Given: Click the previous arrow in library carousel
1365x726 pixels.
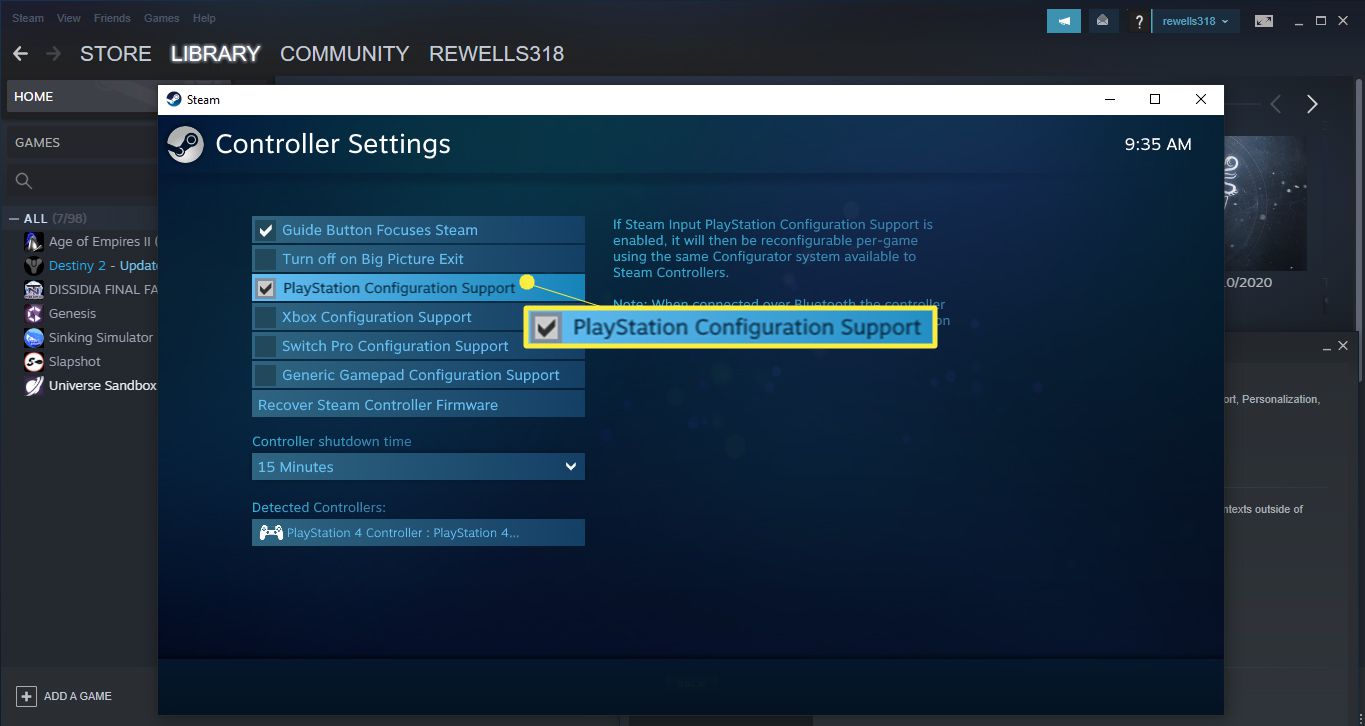Looking at the screenshot, I should (1276, 104).
